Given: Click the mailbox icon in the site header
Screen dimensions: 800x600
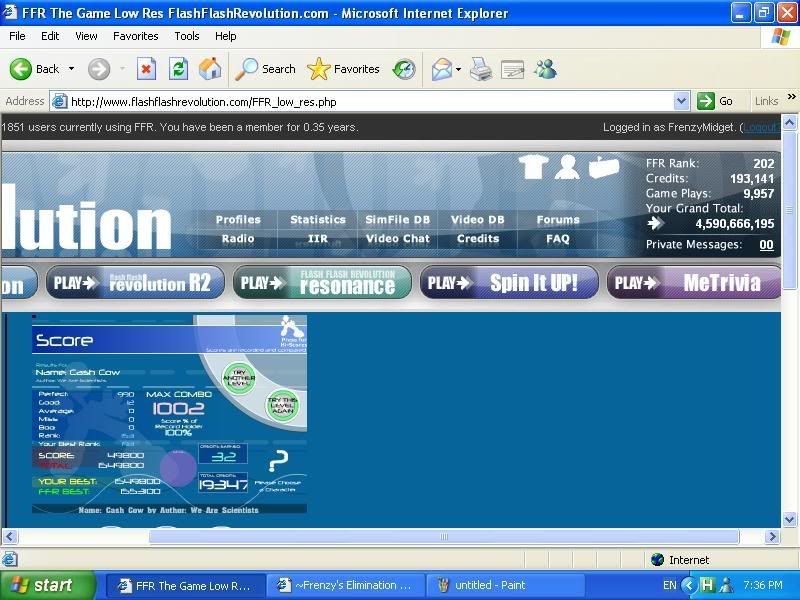Looking at the screenshot, I should (604, 167).
